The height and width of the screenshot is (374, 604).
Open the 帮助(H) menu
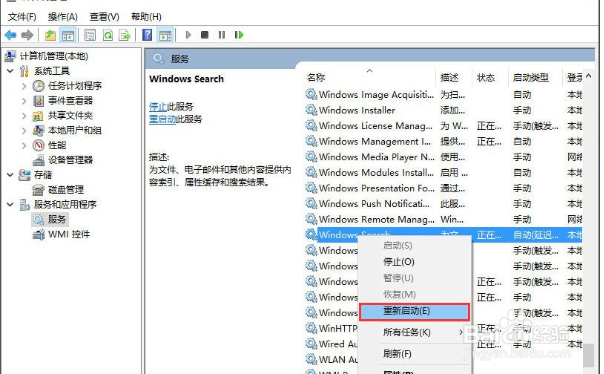click(x=146, y=17)
